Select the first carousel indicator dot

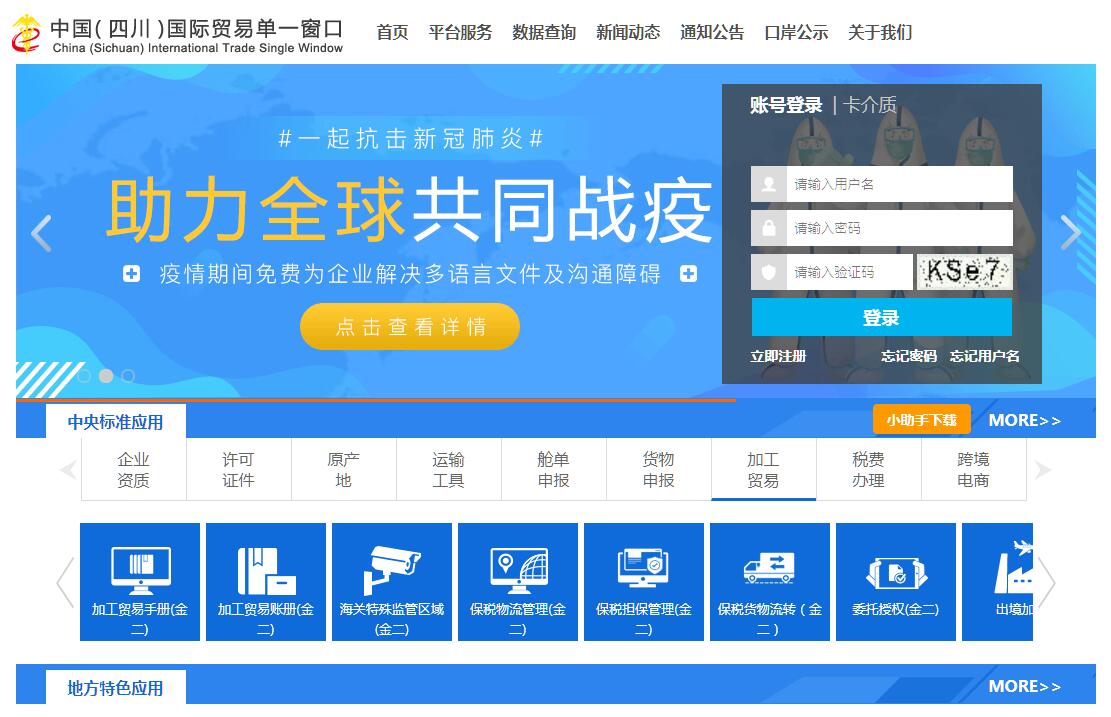84,376
